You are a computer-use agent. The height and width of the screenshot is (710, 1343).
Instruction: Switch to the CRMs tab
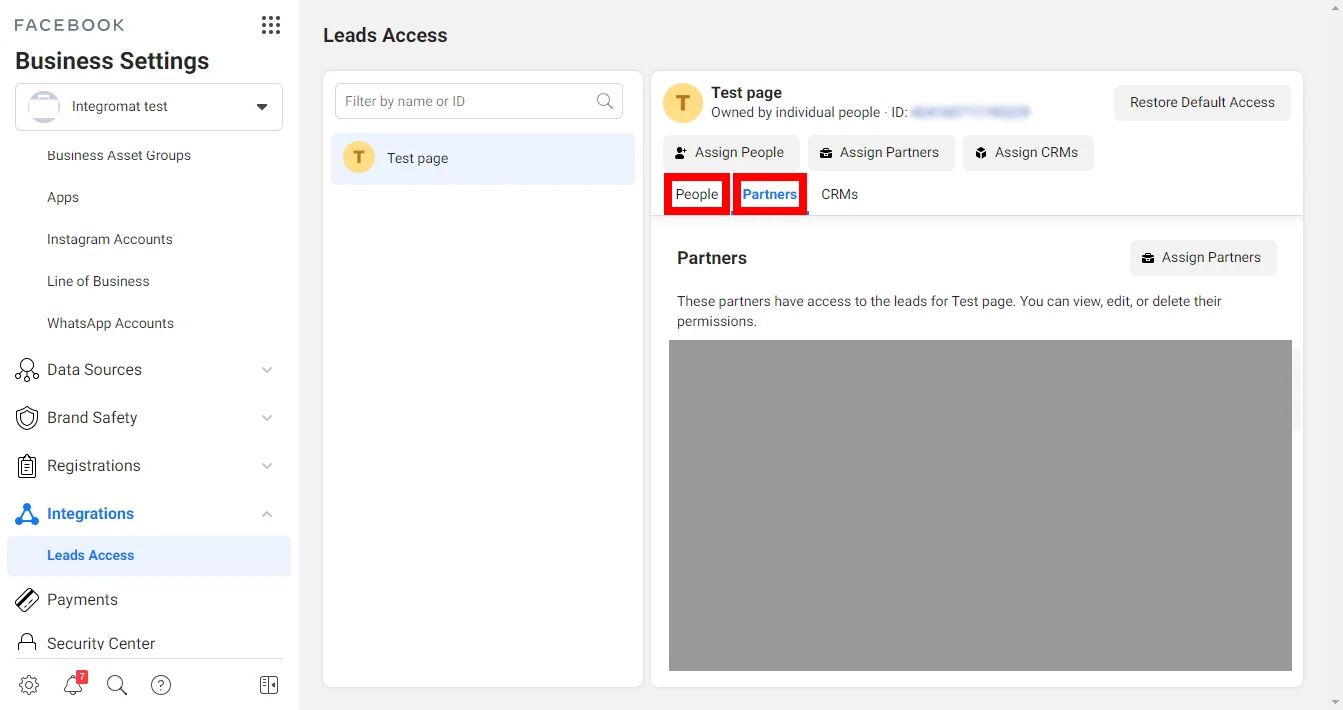coord(840,194)
